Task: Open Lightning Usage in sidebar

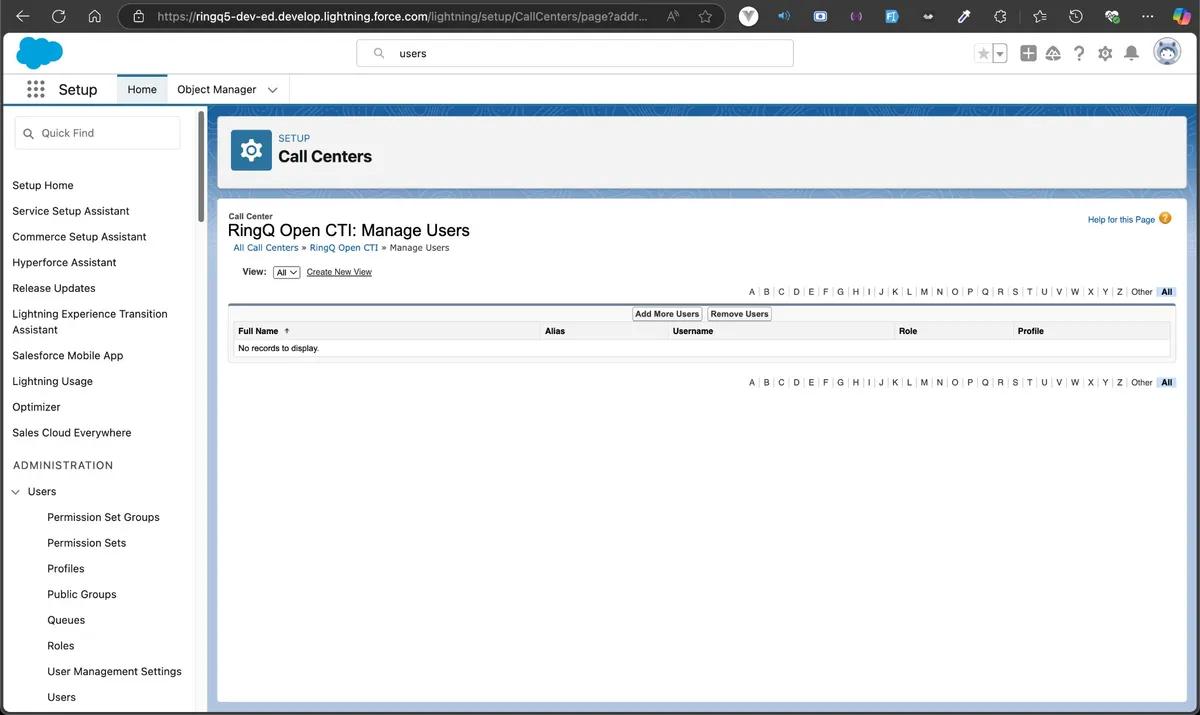Action: 52,381
